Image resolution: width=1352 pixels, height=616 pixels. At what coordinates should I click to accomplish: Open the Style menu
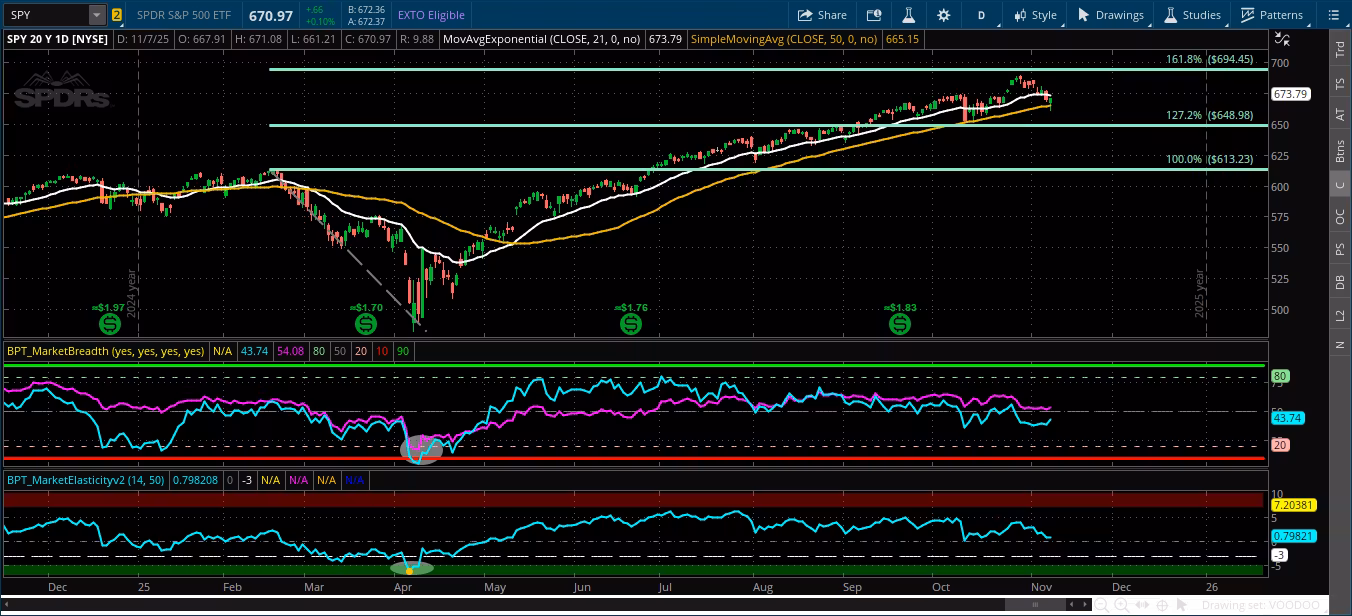coord(1034,15)
